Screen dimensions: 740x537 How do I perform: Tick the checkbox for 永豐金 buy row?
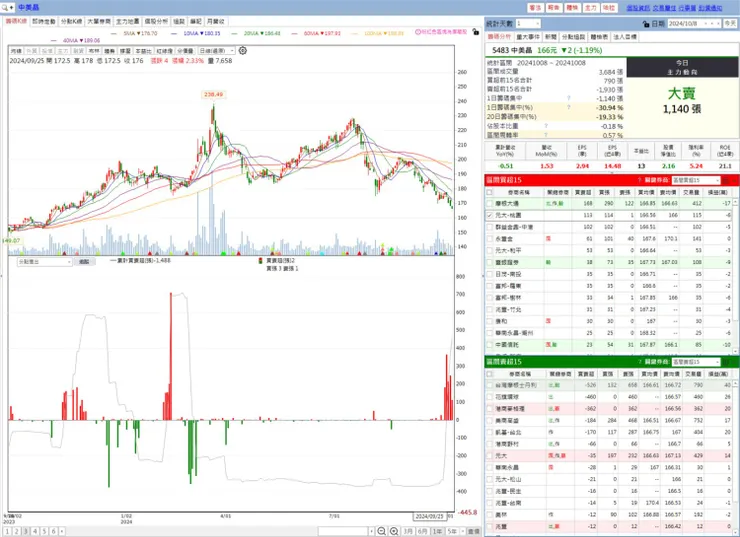click(x=489, y=239)
